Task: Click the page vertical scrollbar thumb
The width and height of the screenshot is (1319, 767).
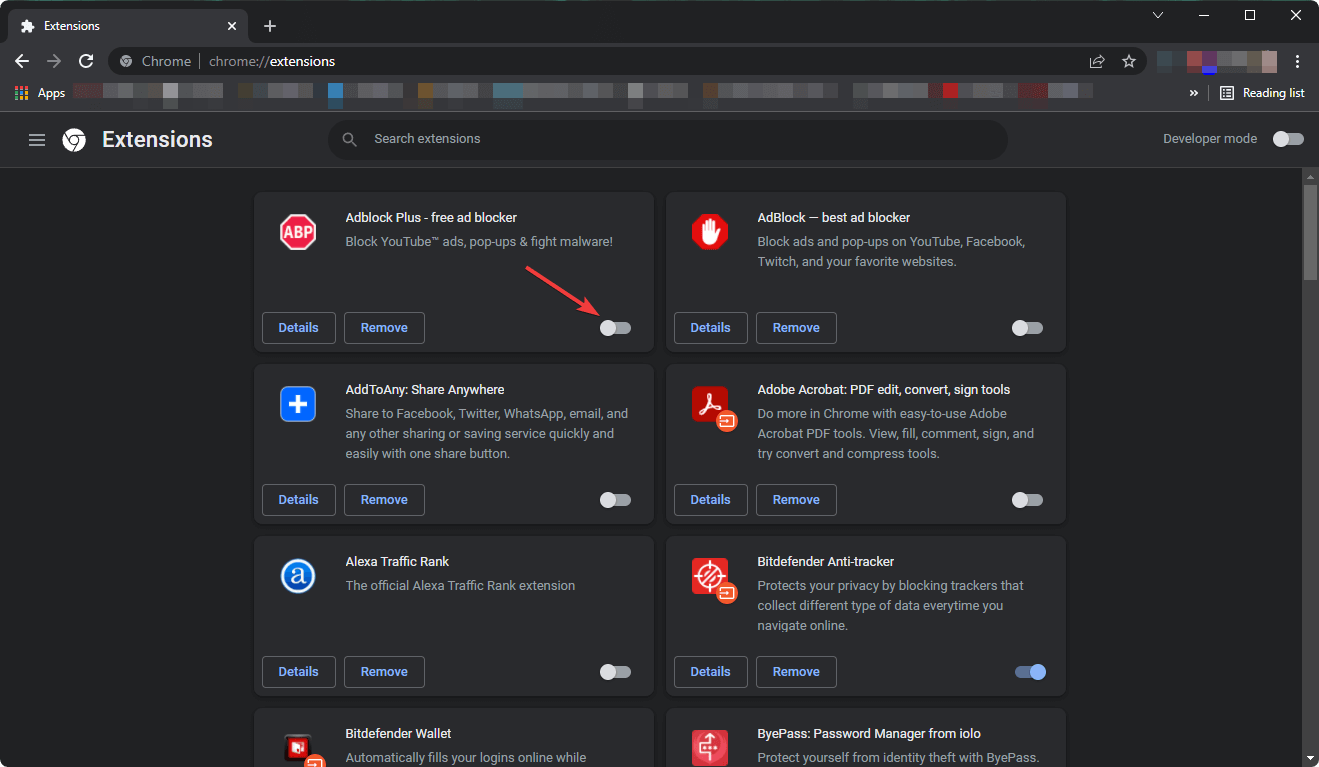Action: pos(1310,232)
